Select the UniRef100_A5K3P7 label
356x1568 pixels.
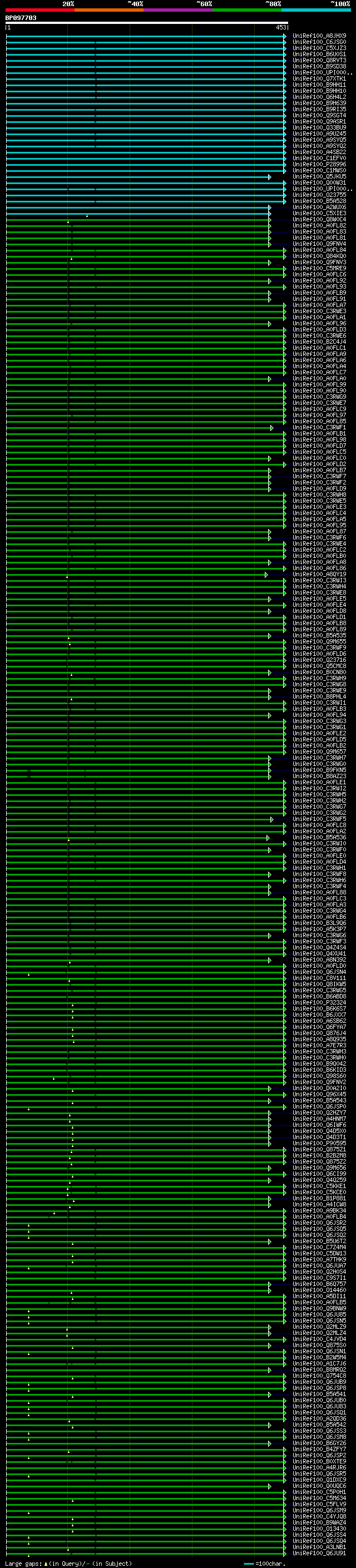[x=319, y=929]
